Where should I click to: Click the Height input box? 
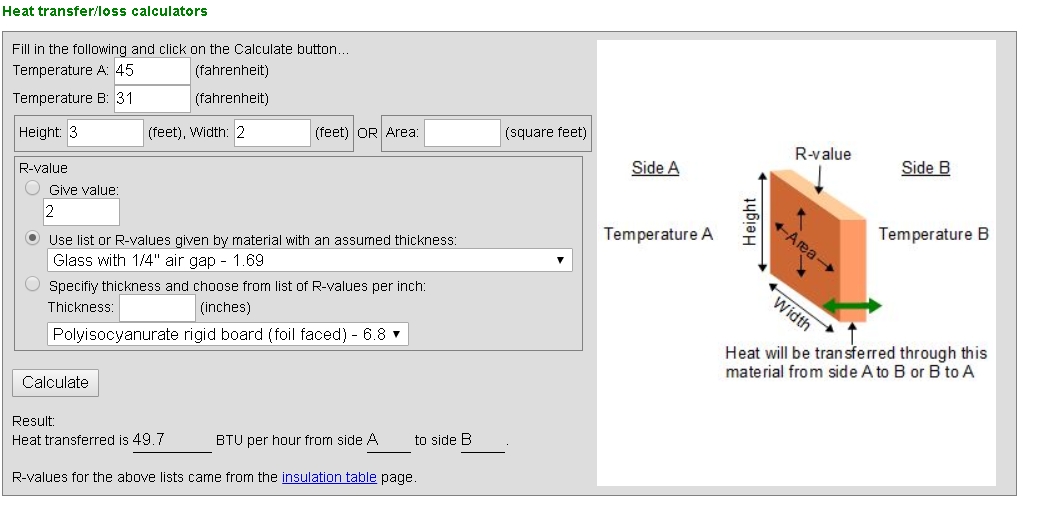click(x=105, y=133)
